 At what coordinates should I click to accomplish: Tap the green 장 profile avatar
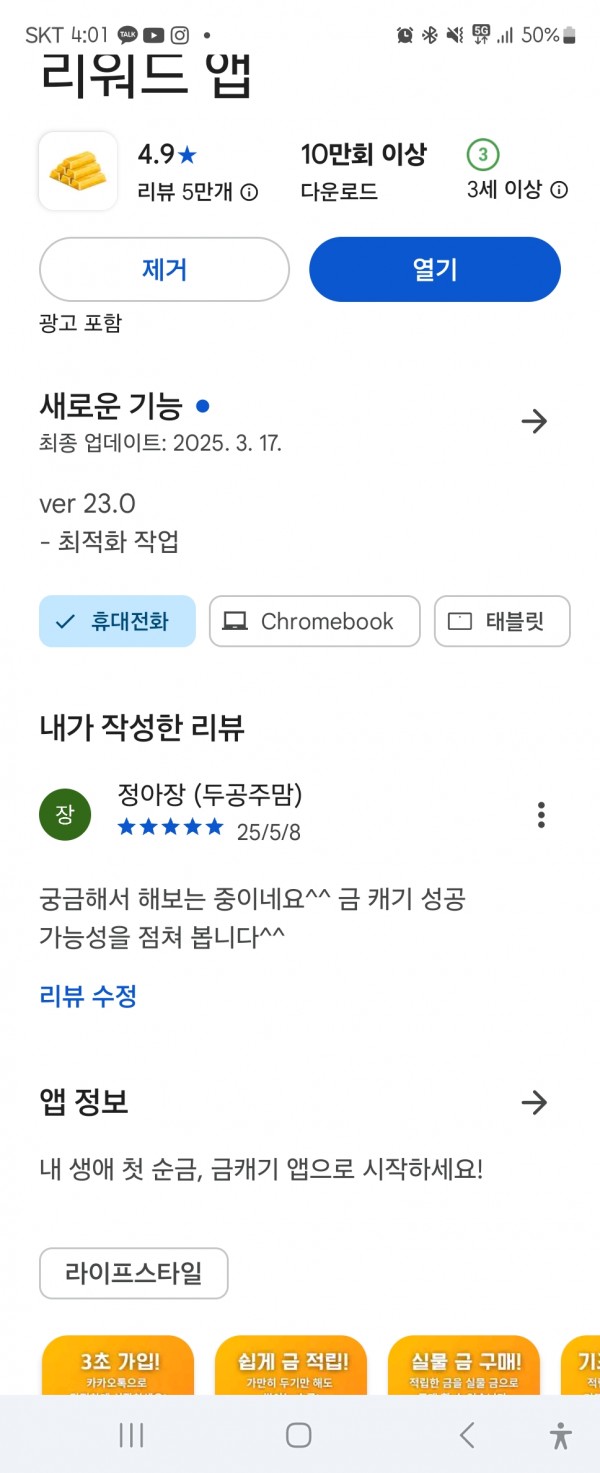(65, 814)
